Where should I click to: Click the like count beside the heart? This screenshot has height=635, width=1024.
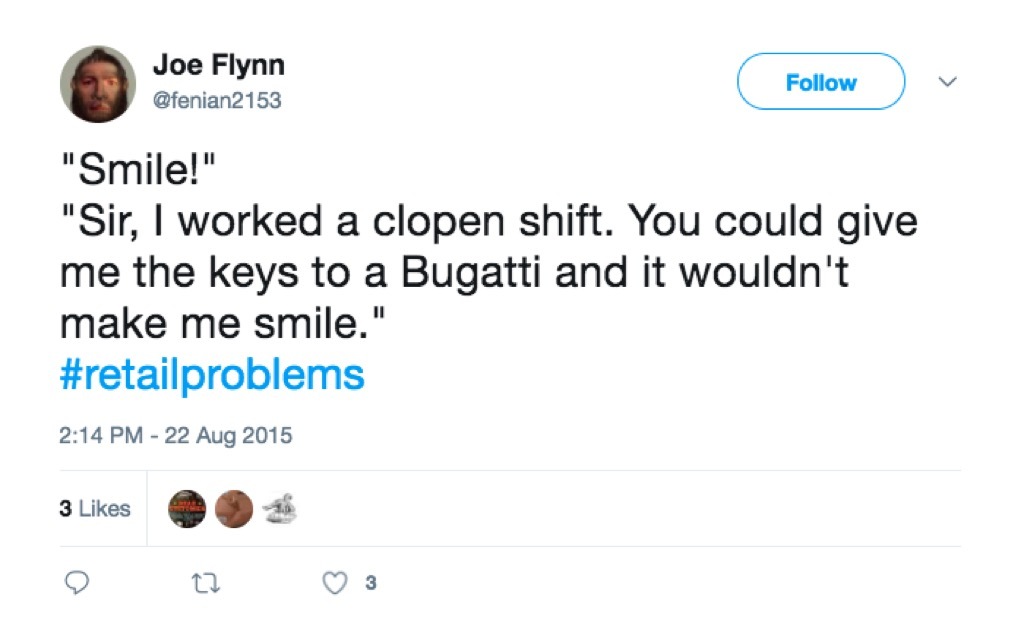370,583
